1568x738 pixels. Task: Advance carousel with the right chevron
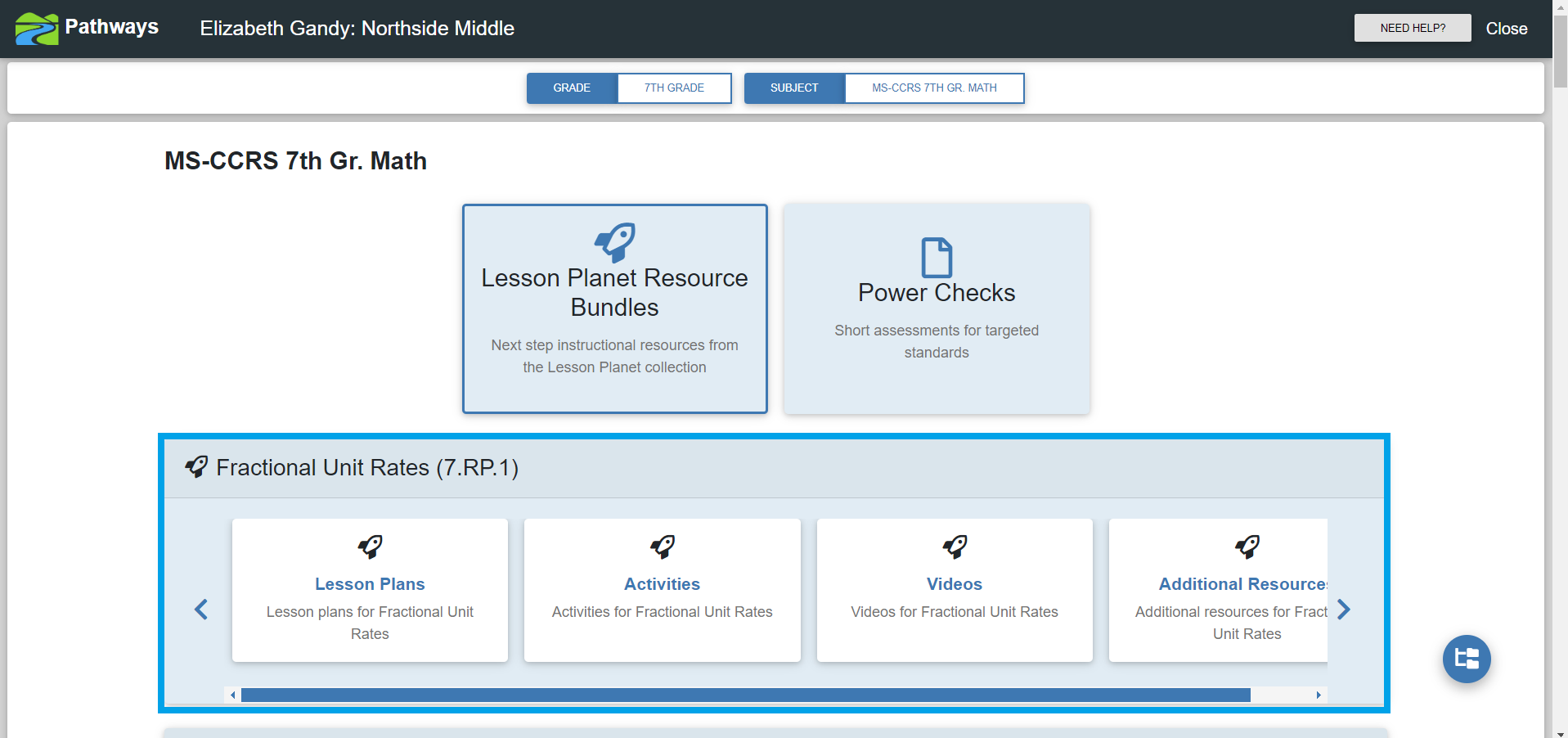[1343, 610]
